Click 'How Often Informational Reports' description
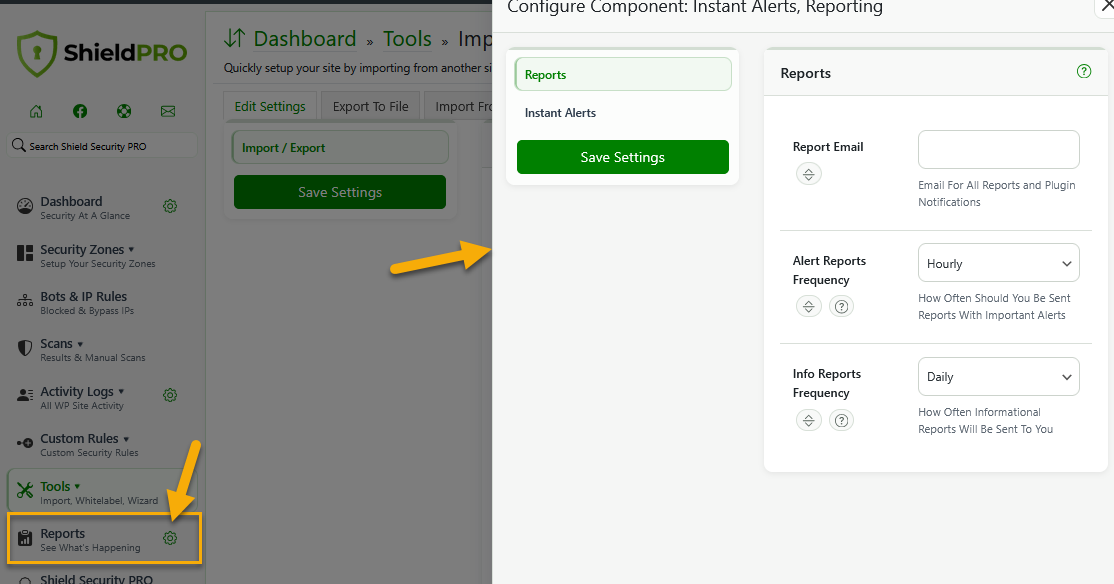Viewport: 1114px width, 584px height. 985,421
